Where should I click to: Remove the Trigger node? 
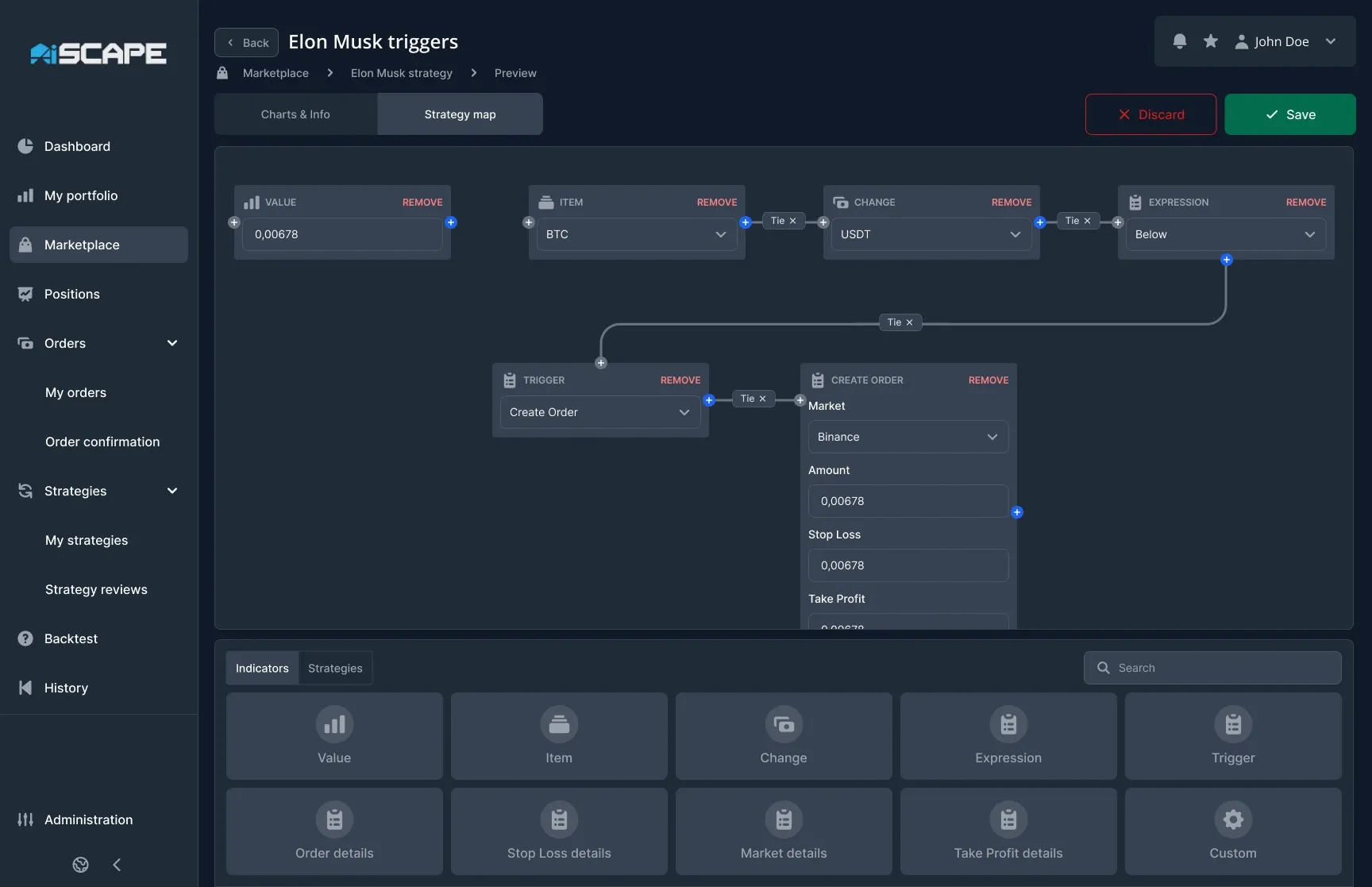click(x=680, y=380)
